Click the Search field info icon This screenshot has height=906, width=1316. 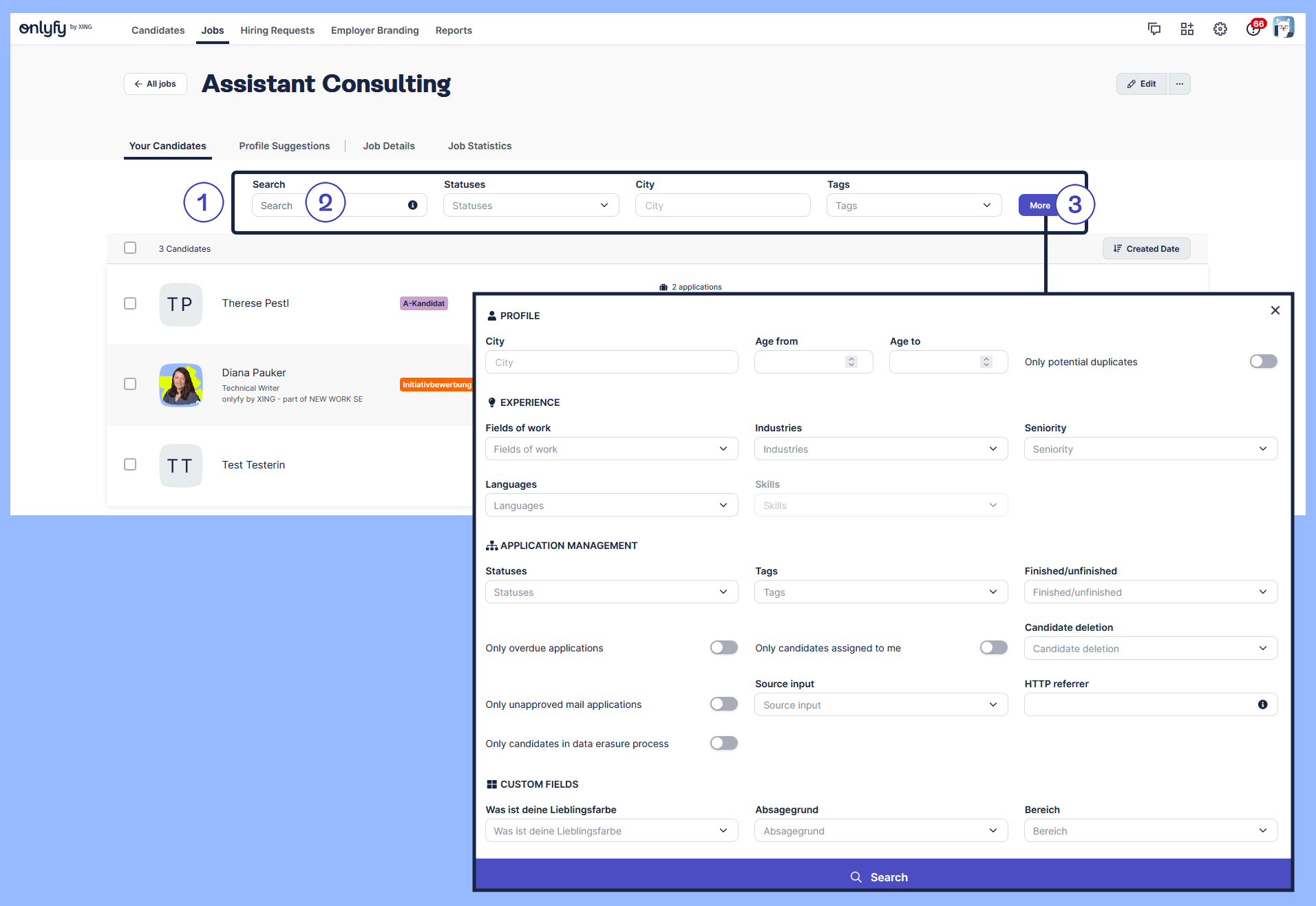coord(413,205)
